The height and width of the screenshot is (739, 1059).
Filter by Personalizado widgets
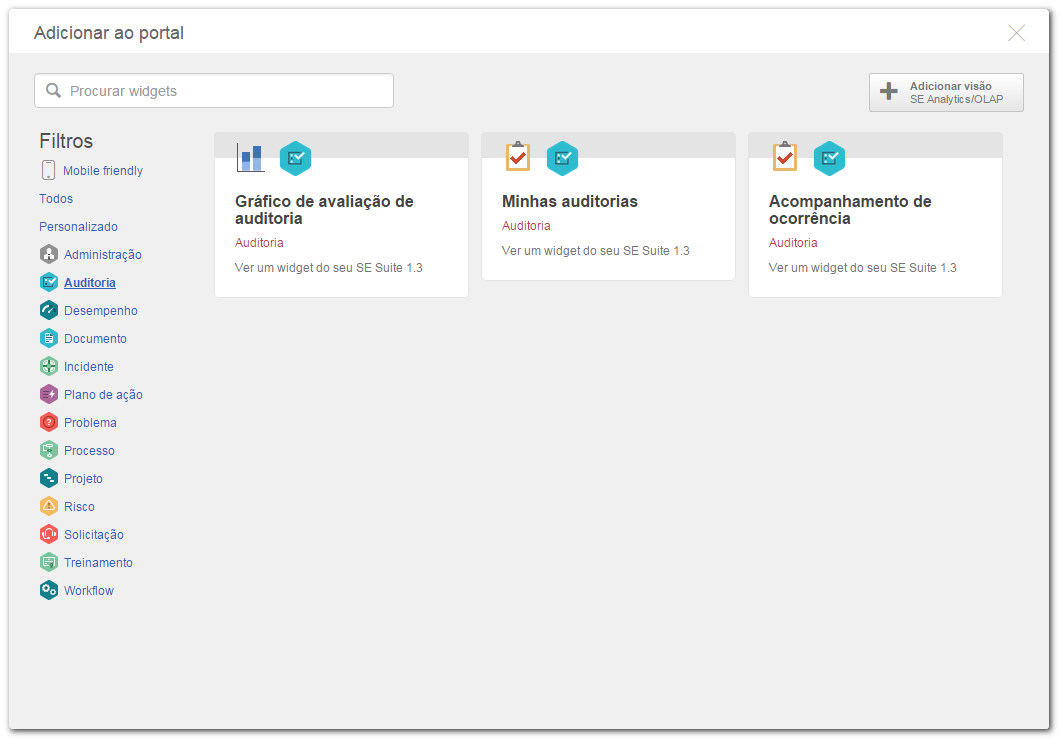click(x=78, y=226)
